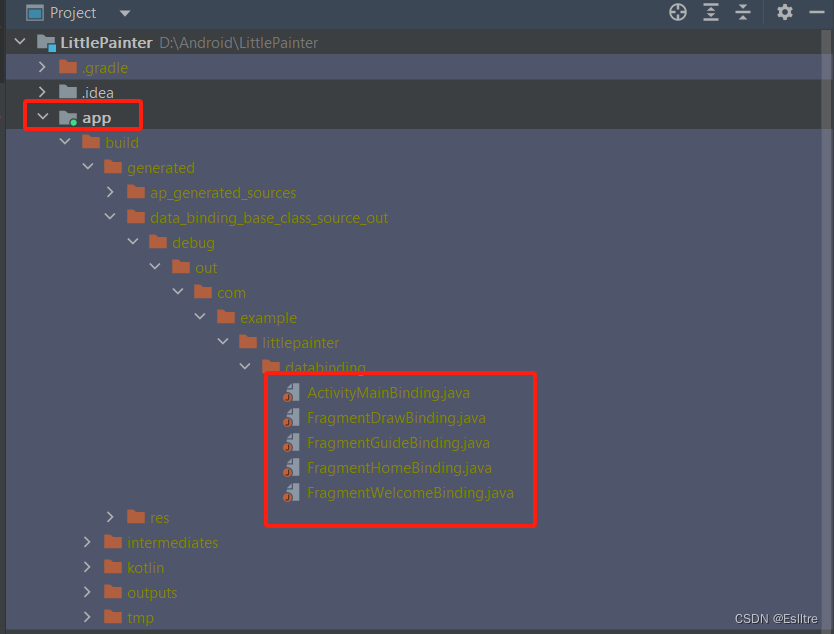Open the Project view switcher dropdown
This screenshot has height=634, width=834.
tap(124, 13)
